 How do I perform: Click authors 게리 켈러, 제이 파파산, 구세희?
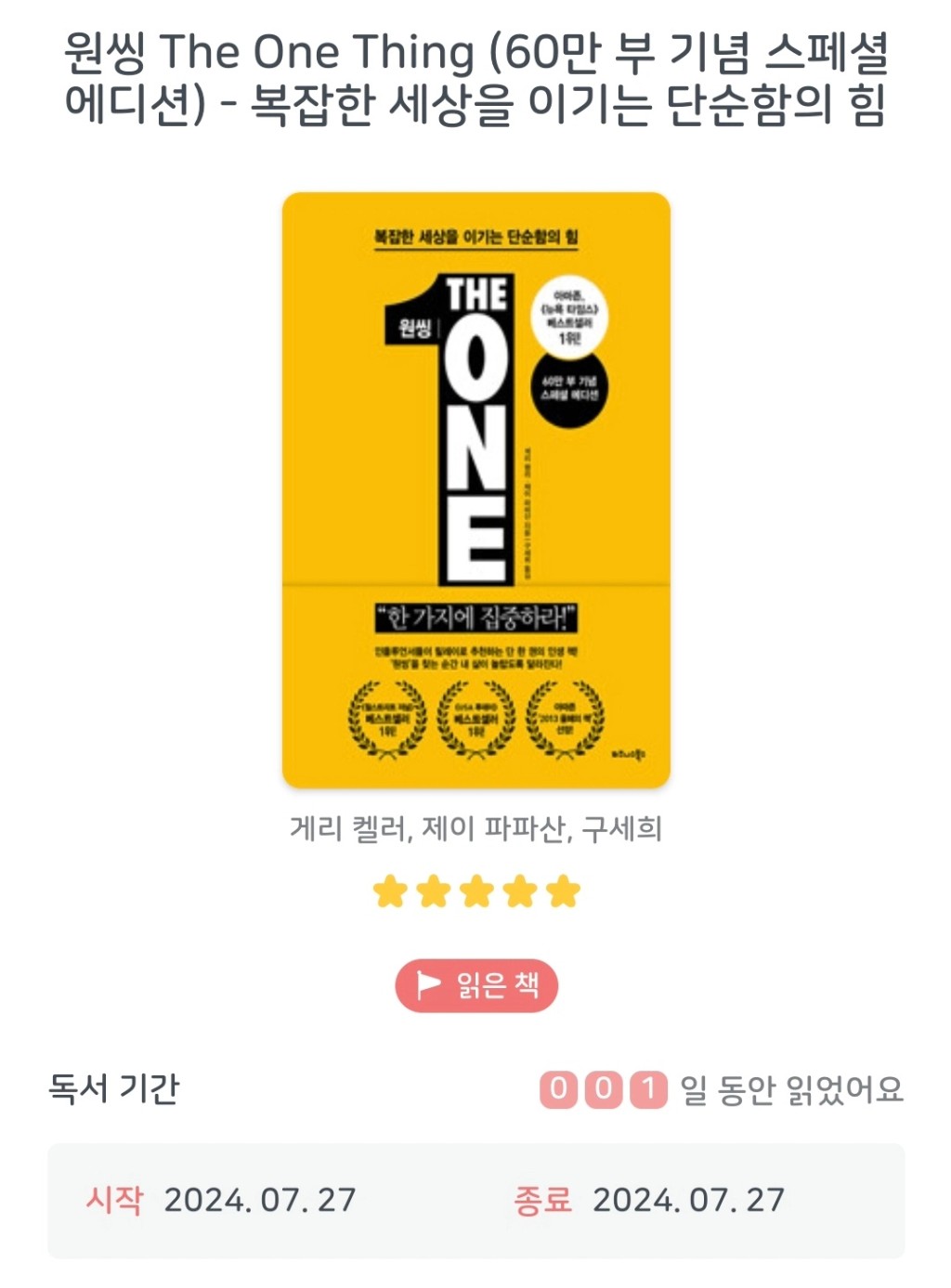[476, 828]
